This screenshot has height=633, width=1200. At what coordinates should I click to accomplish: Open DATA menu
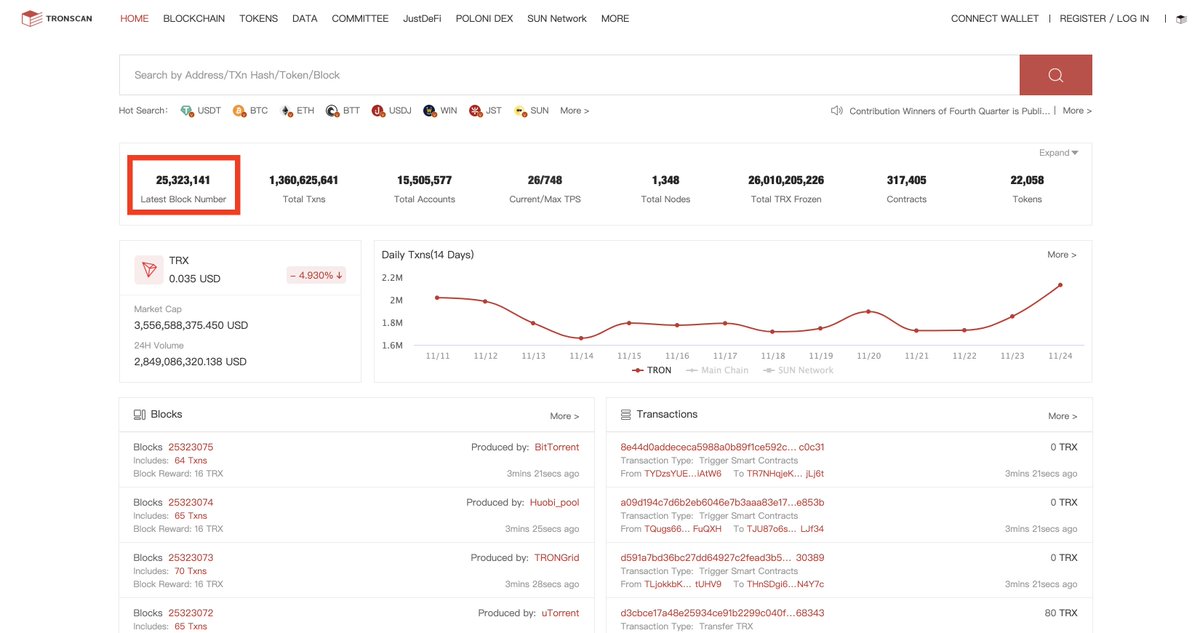(305, 18)
